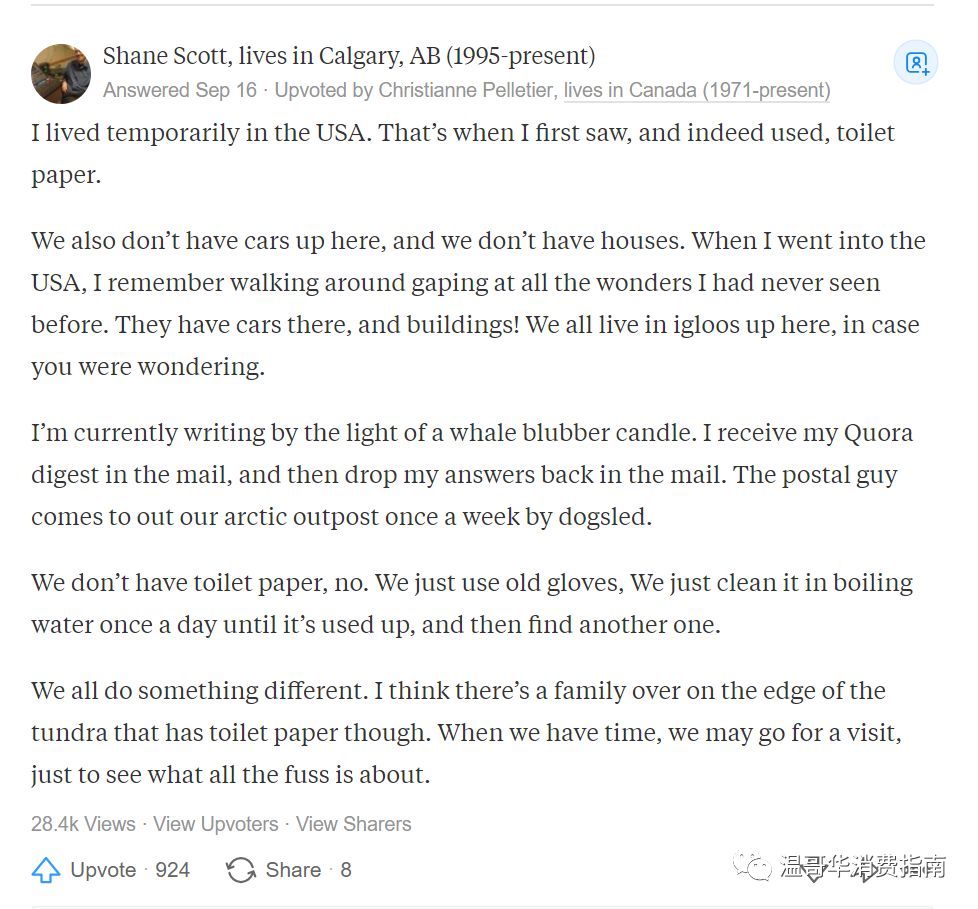The height and width of the screenshot is (909, 978).
Task: Click the circular reshare arrows icon
Action: tap(241, 870)
